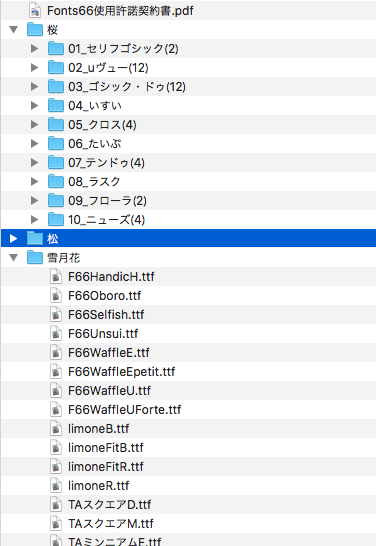Expand the 07_テンドゥ(4) folder triangle

34,162
